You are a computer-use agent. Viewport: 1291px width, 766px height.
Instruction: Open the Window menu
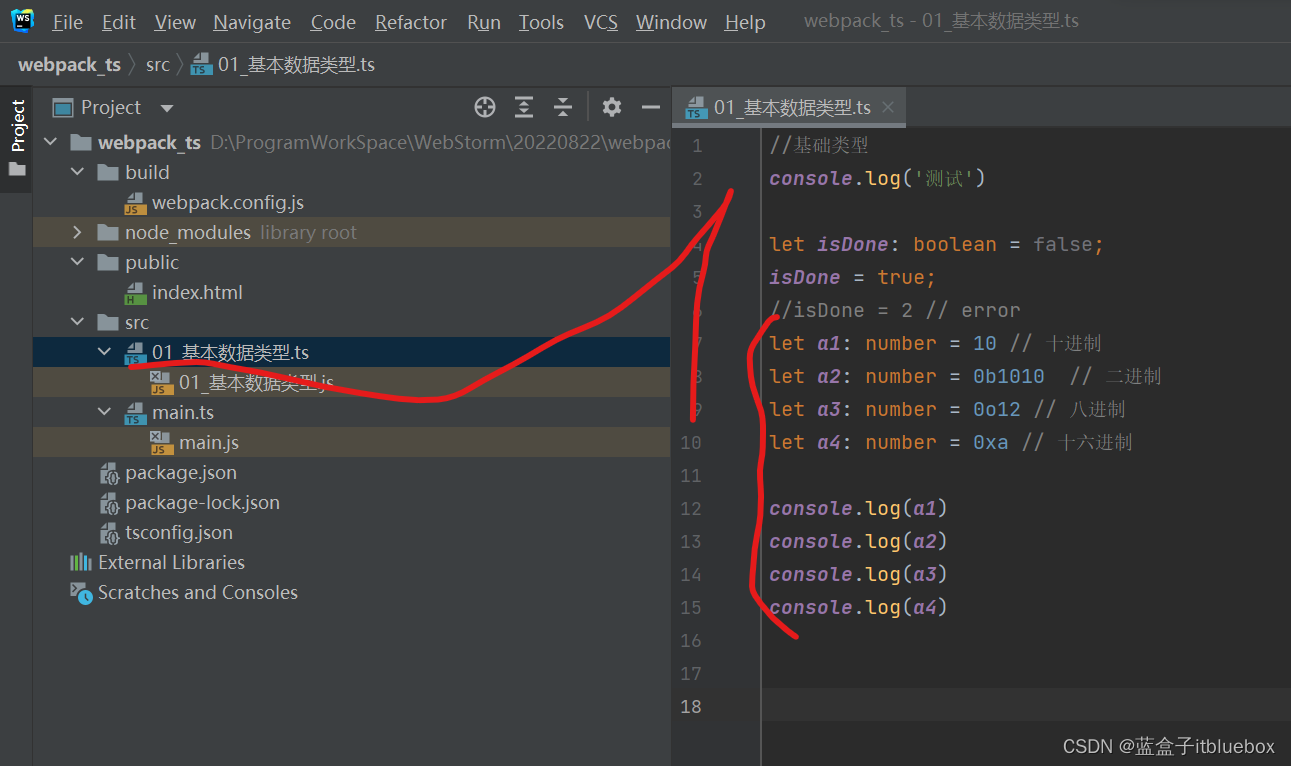(671, 22)
